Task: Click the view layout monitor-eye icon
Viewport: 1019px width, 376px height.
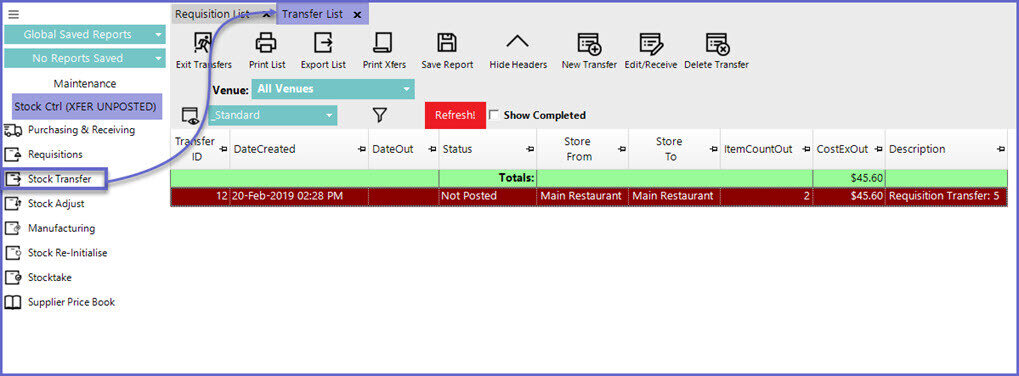Action: click(x=190, y=116)
